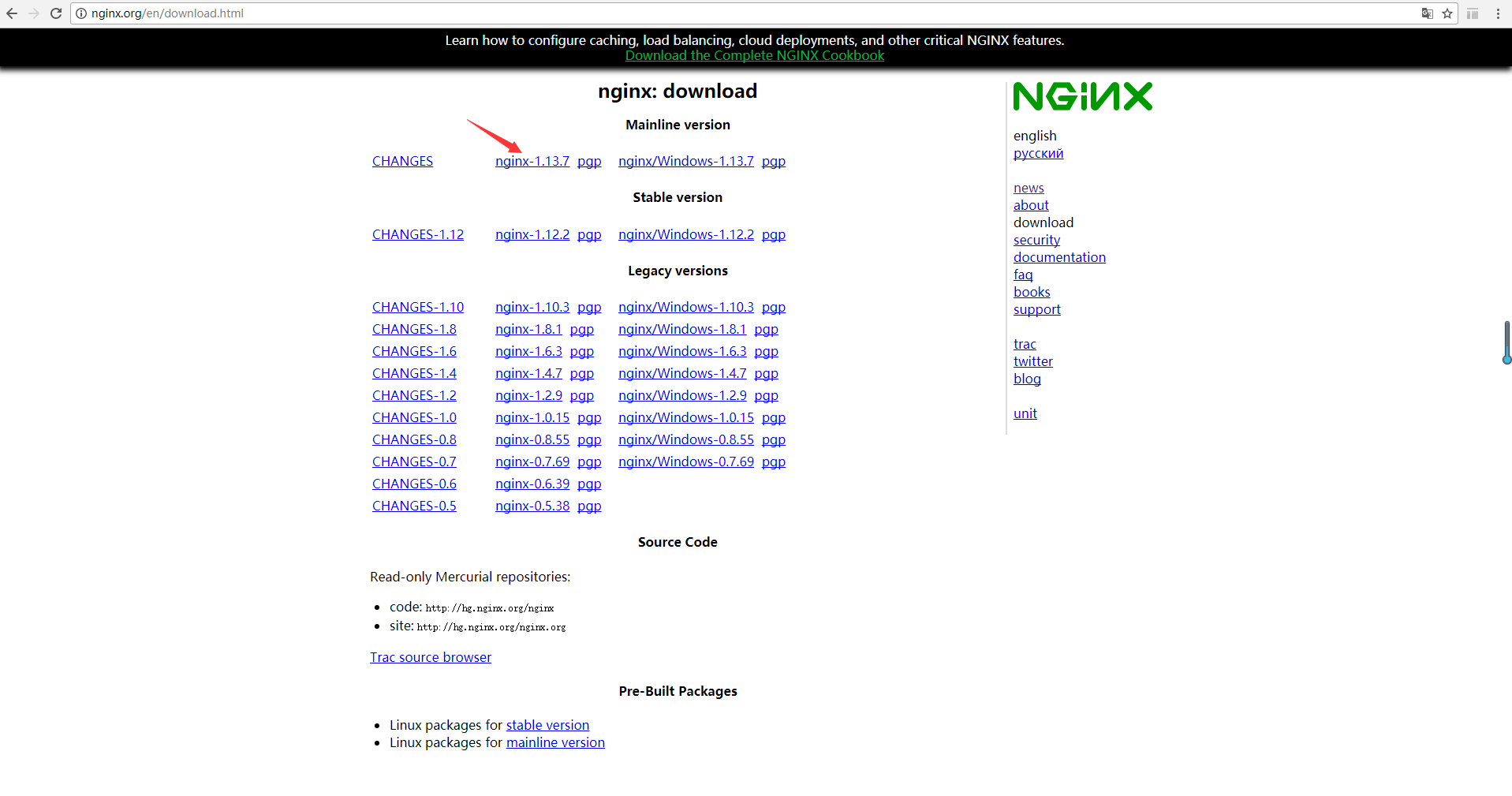This screenshot has width=1512, height=796.
Task: Download nginx/Windows-1.8.1
Action: click(682, 329)
